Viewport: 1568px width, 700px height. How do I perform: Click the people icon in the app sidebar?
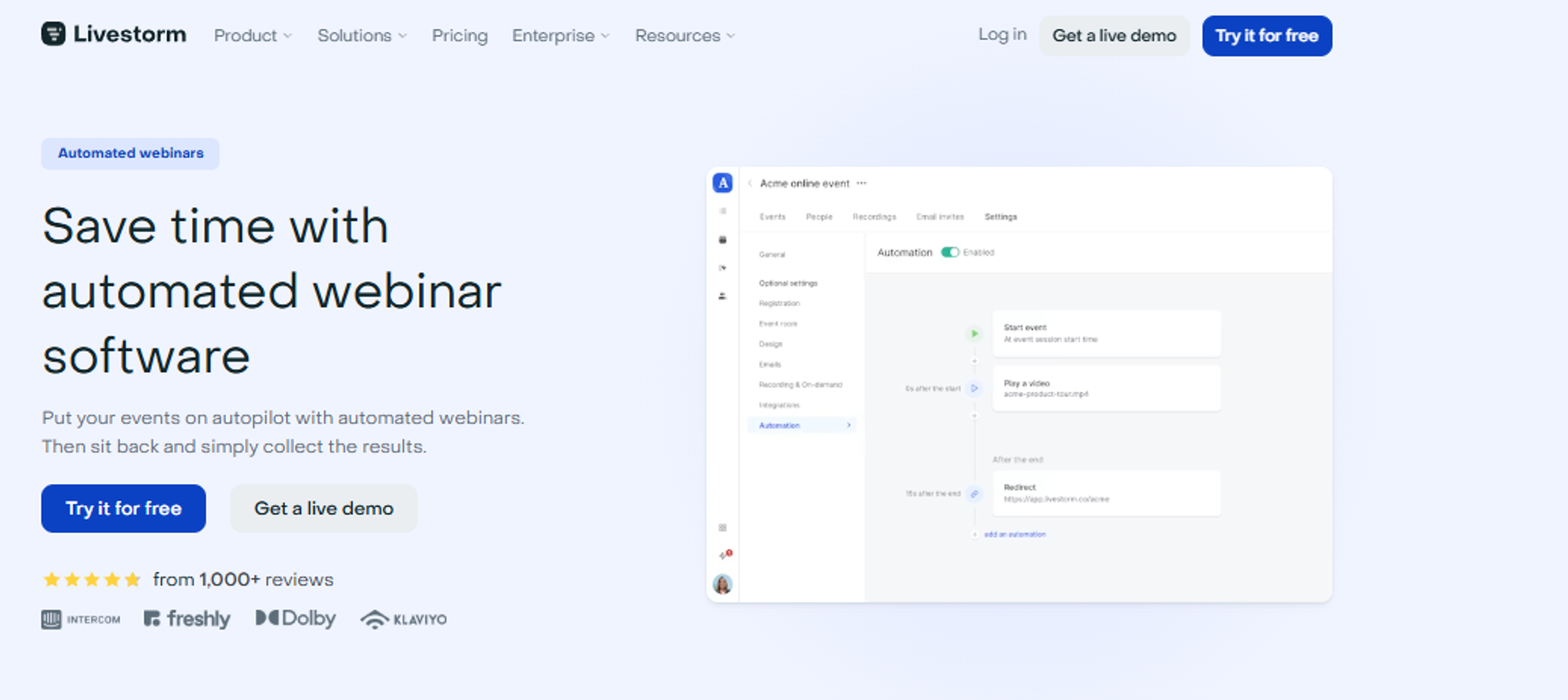[723, 296]
